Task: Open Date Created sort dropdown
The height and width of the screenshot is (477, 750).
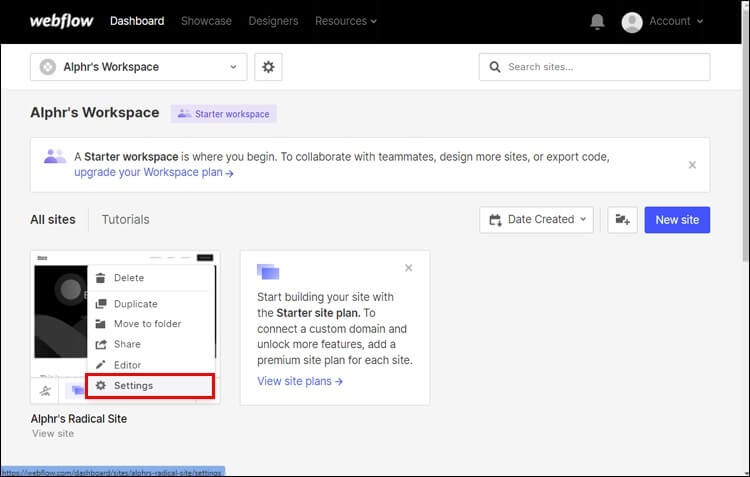Action: click(537, 220)
